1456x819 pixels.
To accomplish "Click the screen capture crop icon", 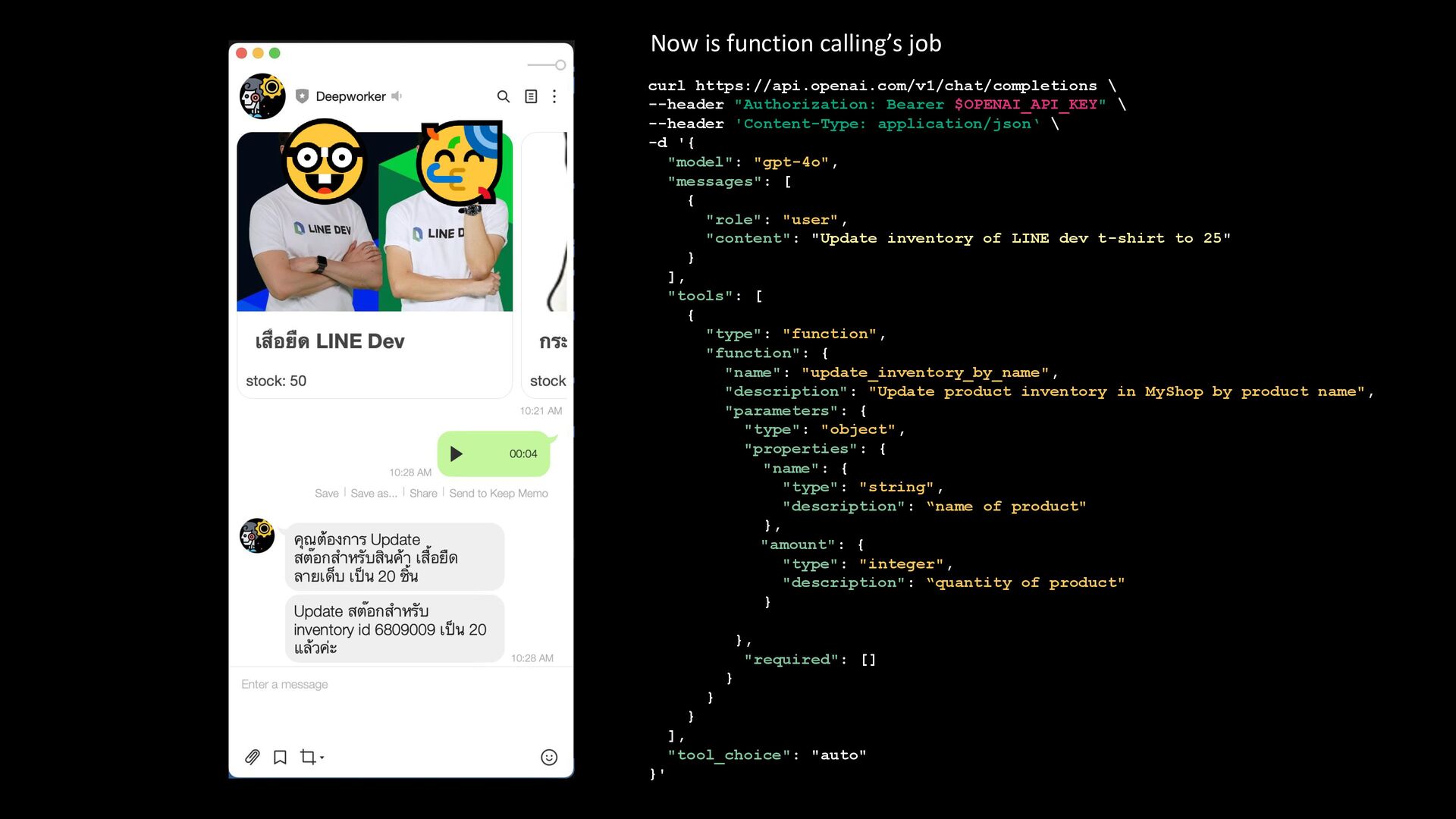I will 307,757.
